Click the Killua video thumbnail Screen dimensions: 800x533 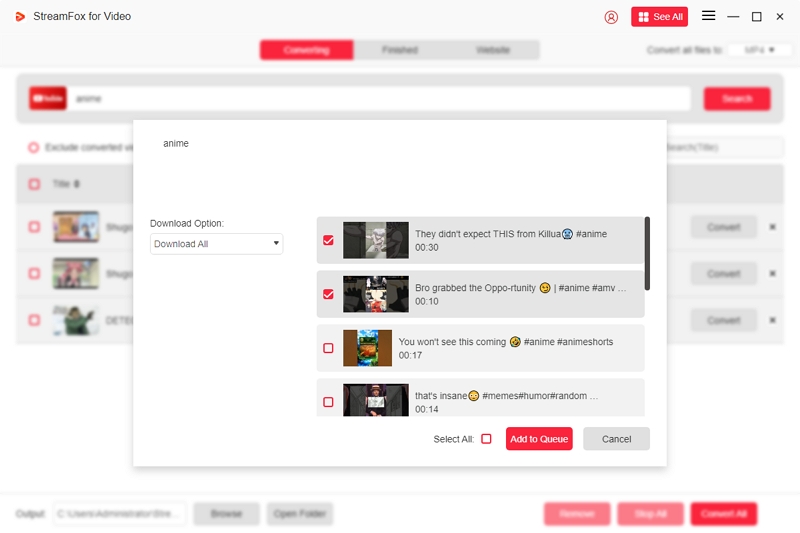click(376, 240)
